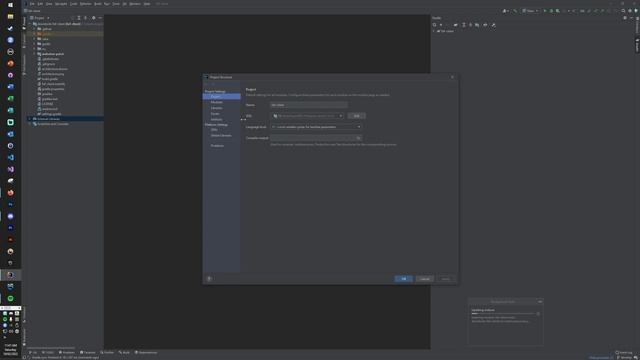Select build.gradle file in project tree

click(50, 79)
